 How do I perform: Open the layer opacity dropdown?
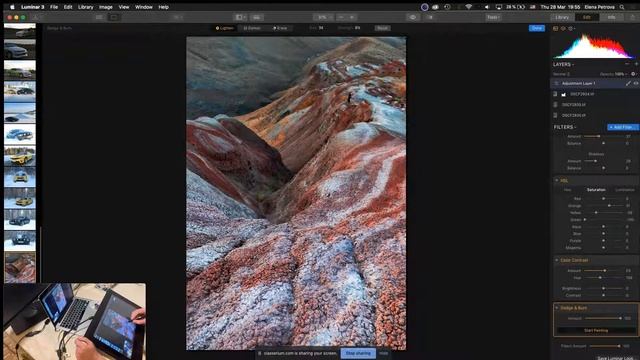(x=614, y=74)
